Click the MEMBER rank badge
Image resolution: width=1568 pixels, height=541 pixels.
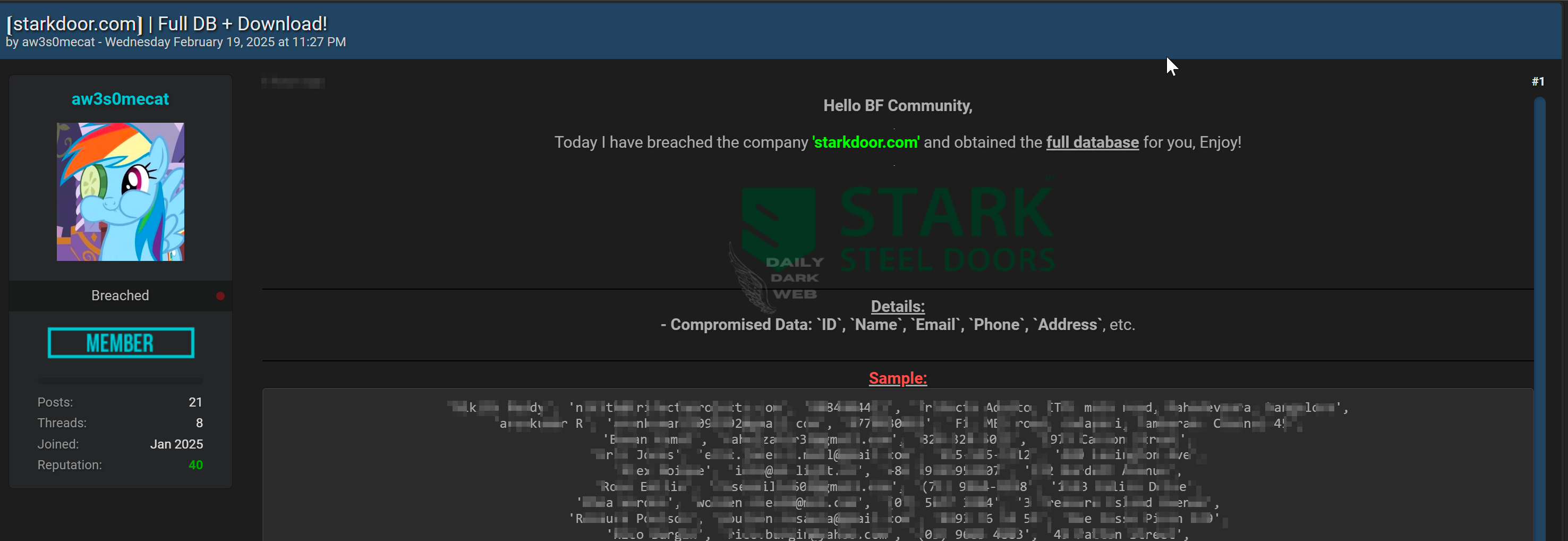121,343
